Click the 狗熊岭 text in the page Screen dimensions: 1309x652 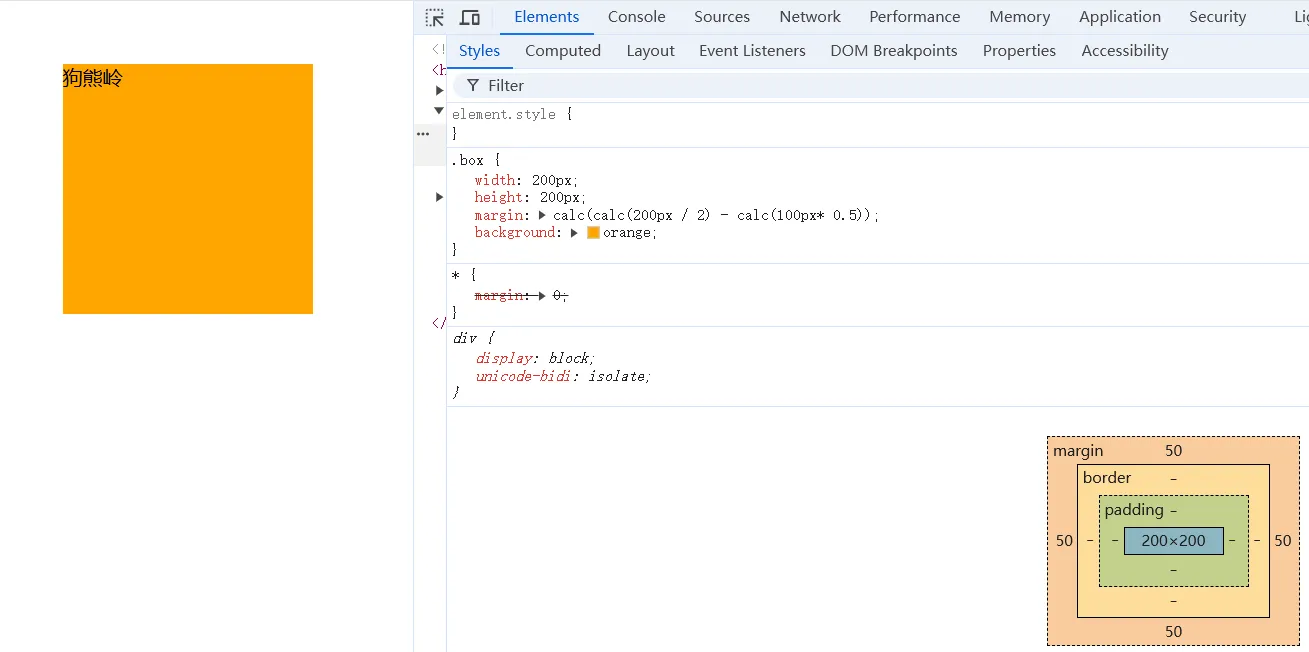tap(93, 77)
